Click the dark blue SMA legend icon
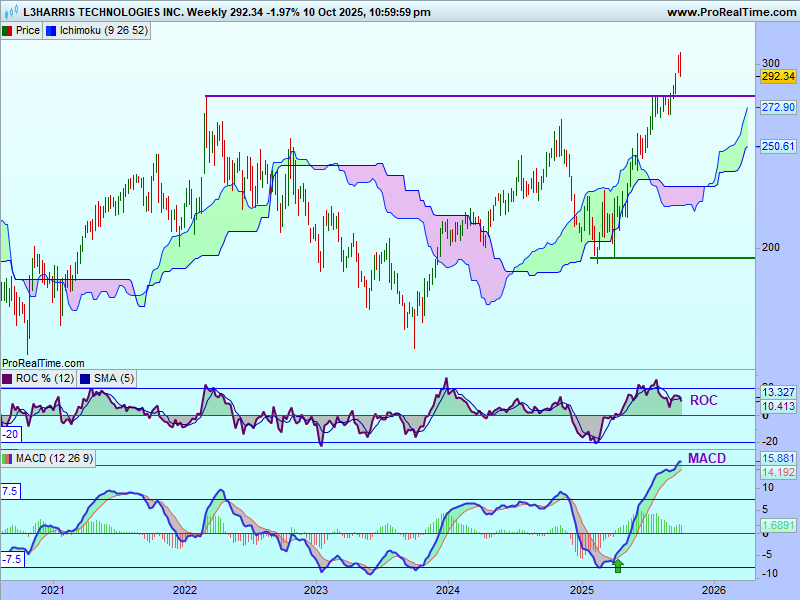 point(85,378)
